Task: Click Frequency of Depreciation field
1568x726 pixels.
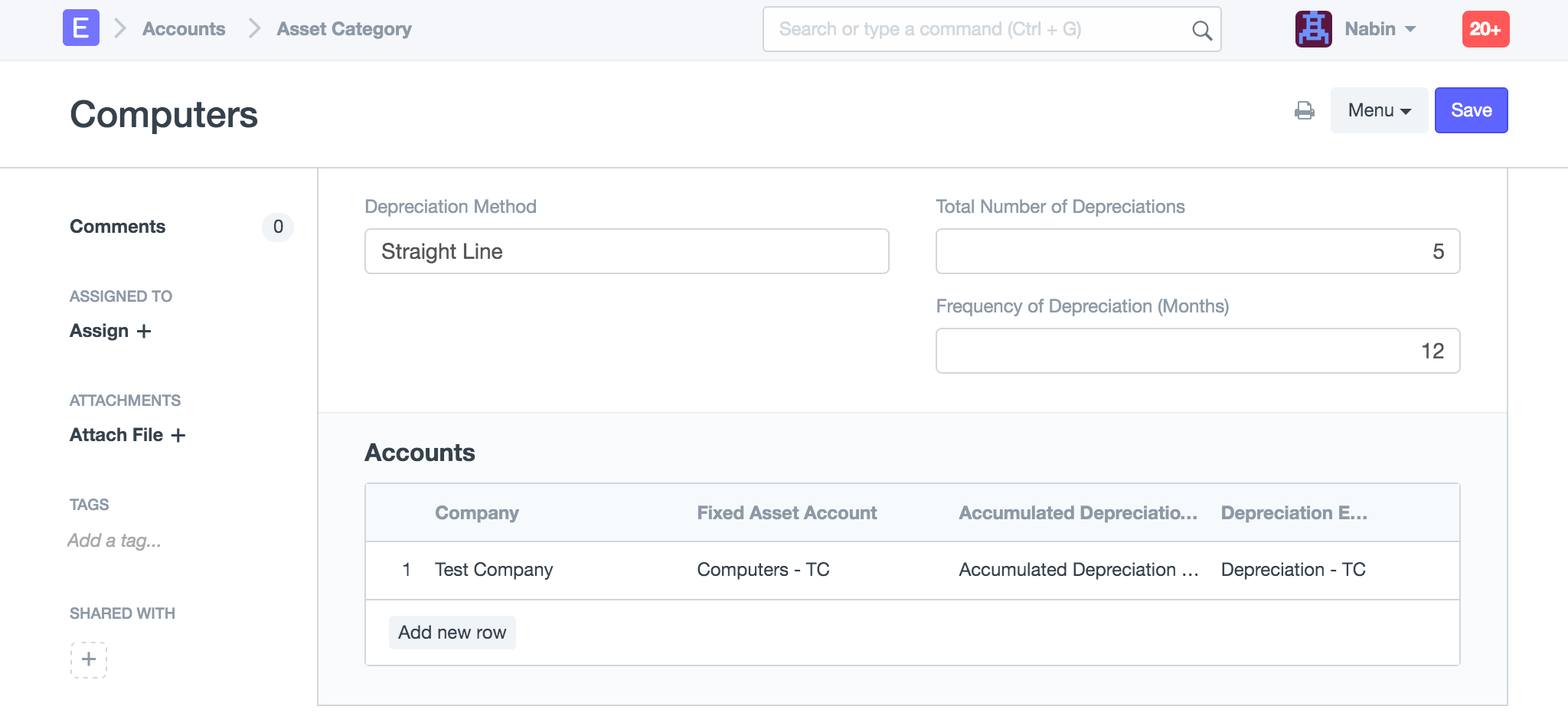Action: (1197, 351)
